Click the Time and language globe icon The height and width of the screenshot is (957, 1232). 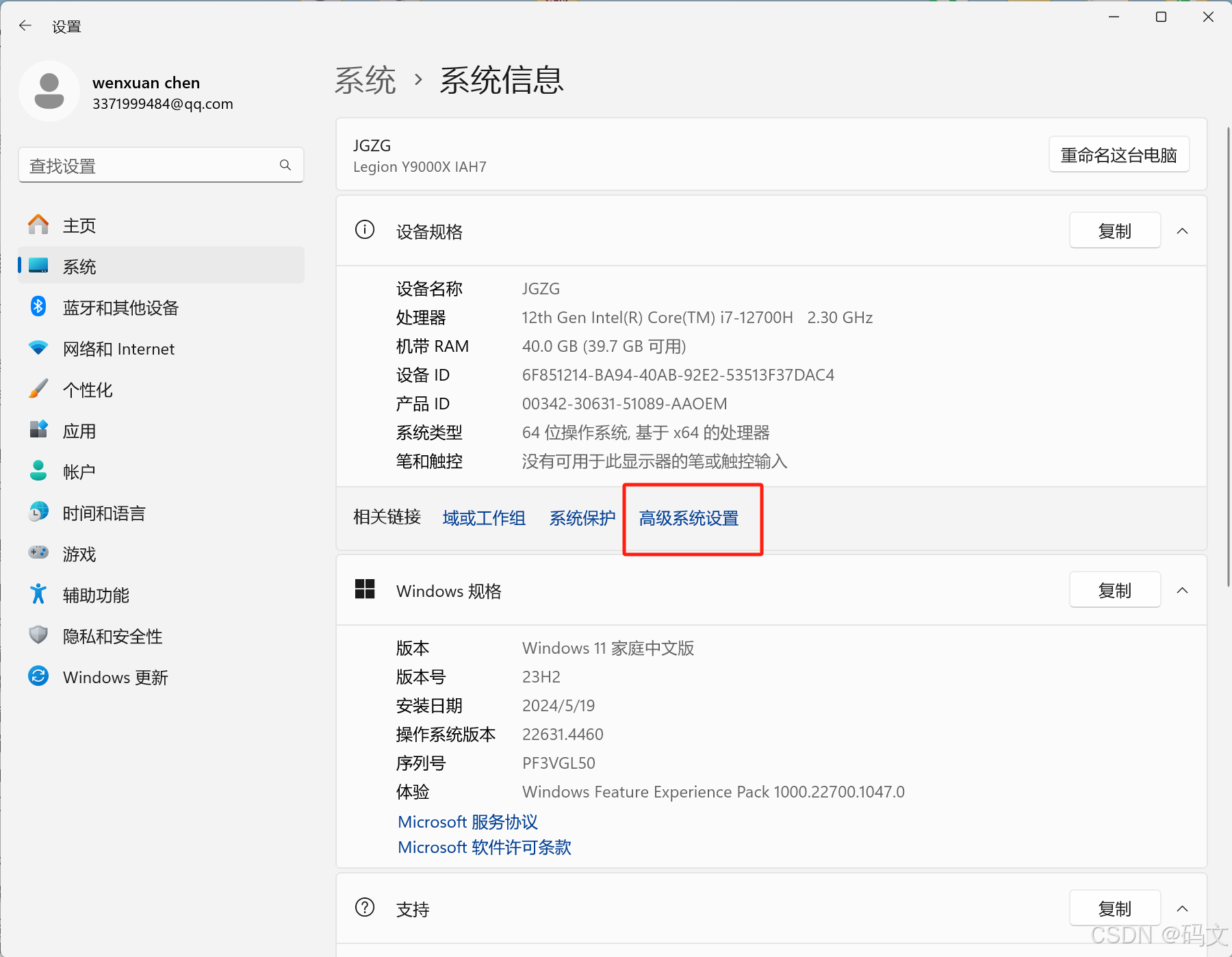pyautogui.click(x=38, y=512)
